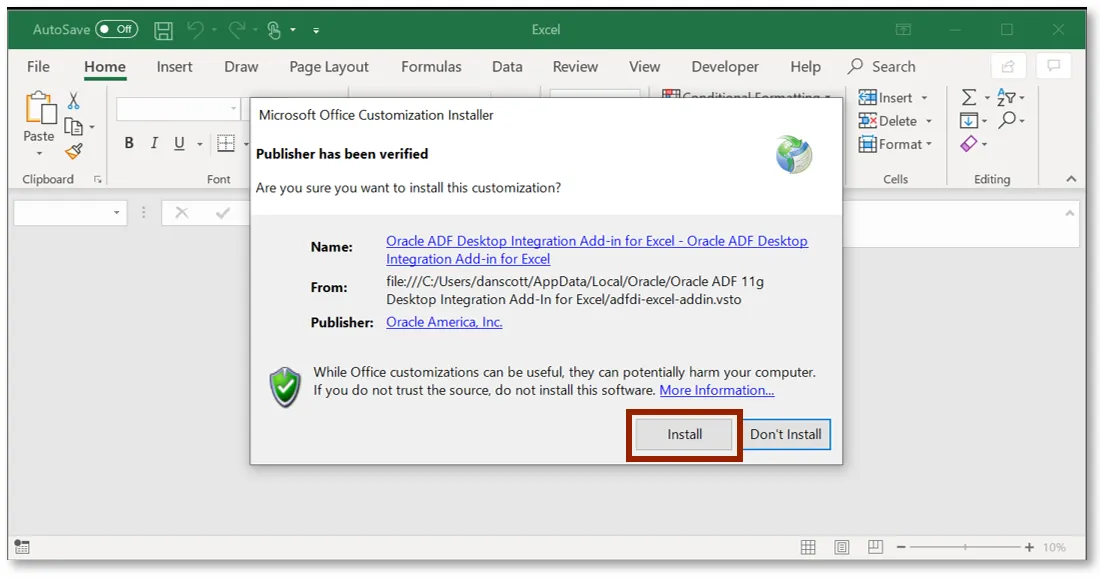The image size is (1100, 586).
Task: Switch to Page Break Preview icon
Action: point(875,547)
